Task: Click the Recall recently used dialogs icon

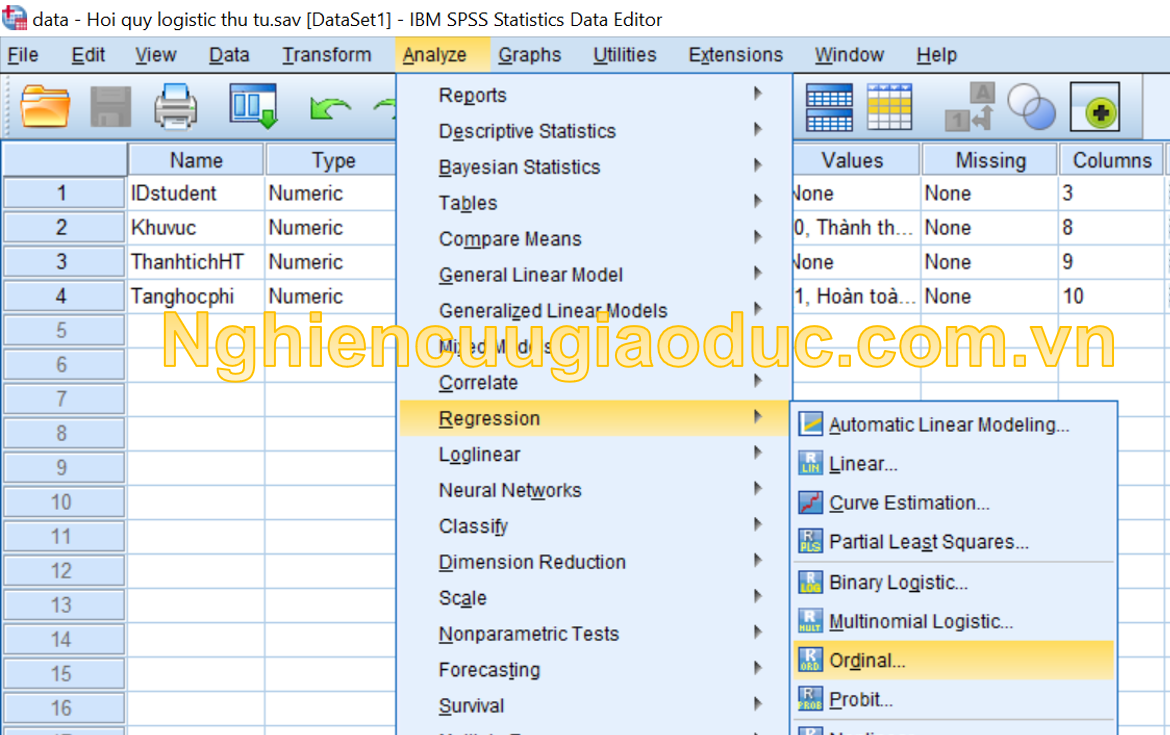Action: pos(253,106)
